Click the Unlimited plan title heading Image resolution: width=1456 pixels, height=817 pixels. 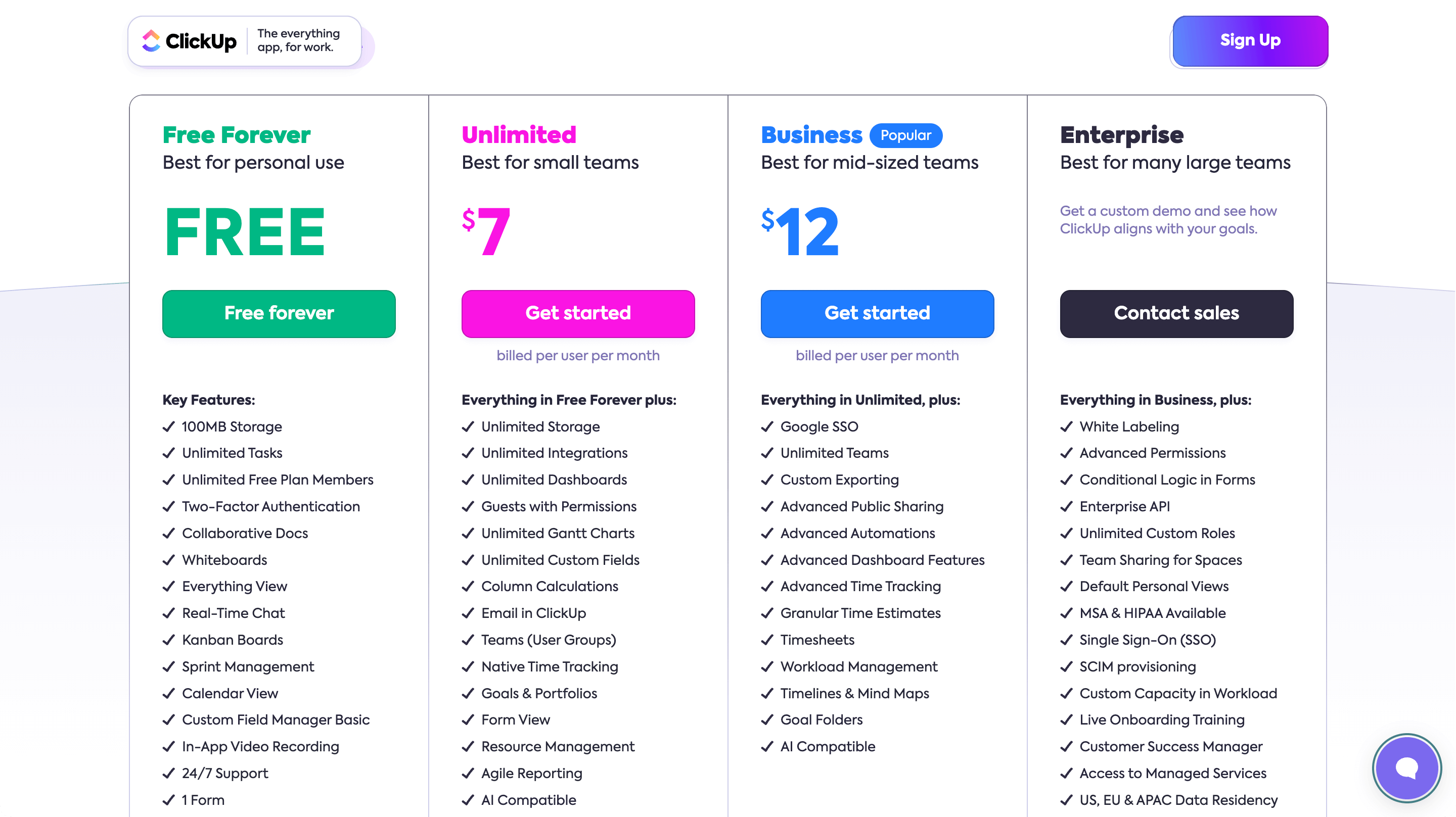coord(518,135)
